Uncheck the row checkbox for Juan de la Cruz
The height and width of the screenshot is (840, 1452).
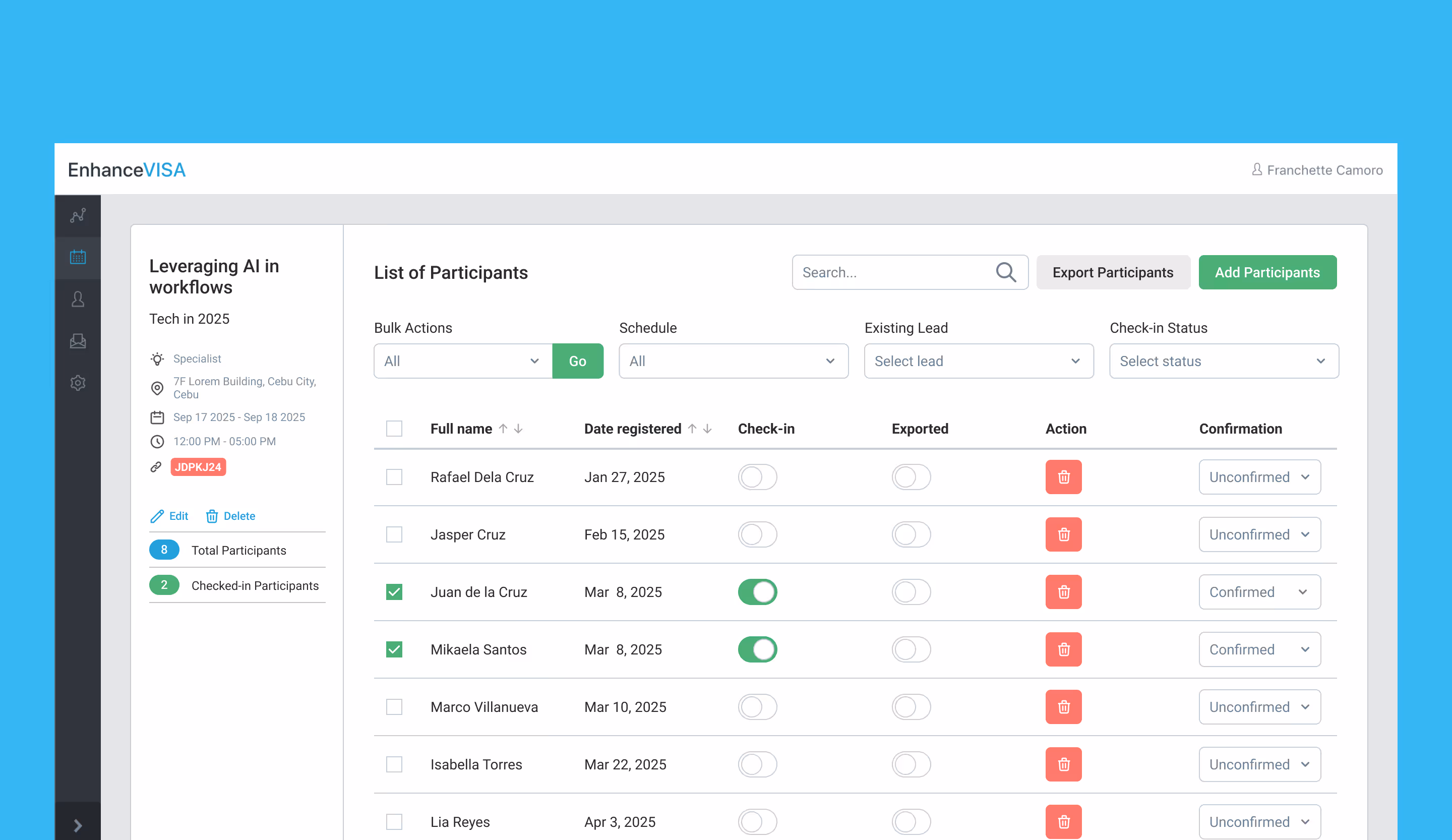pyautogui.click(x=394, y=592)
